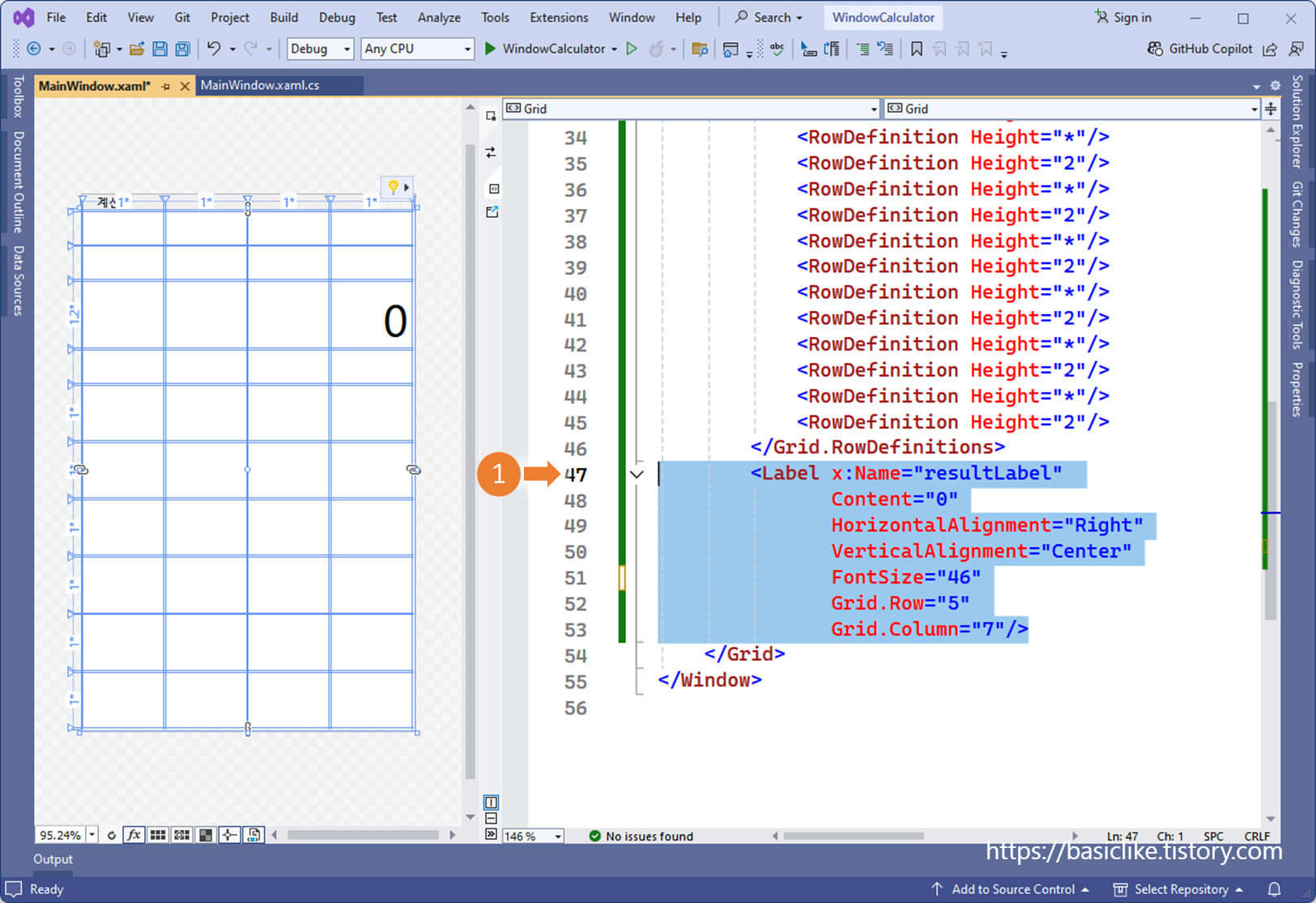
Task: Open the left Grid element dropdown
Action: (691, 109)
